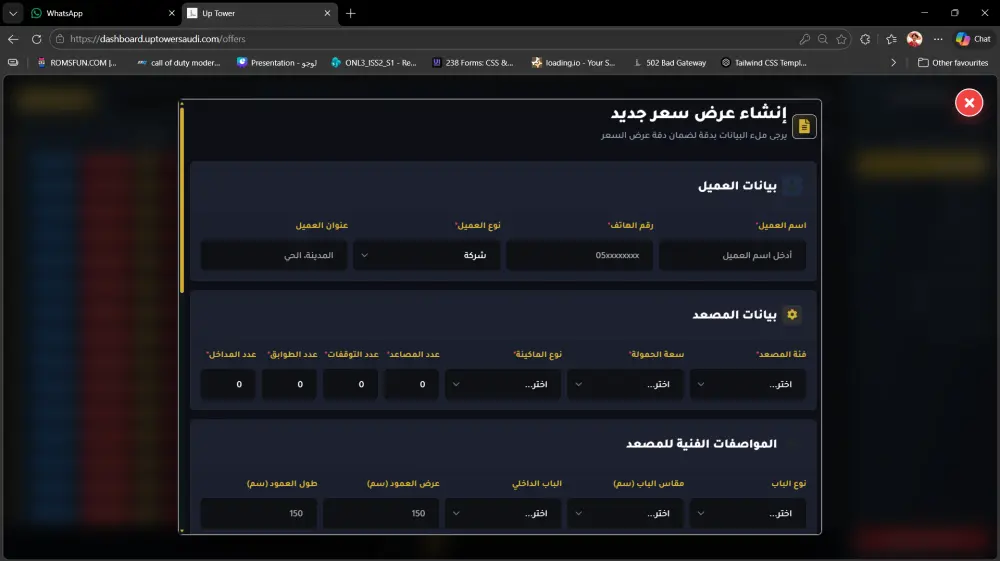
Task: Close the new price offer modal
Action: [x=969, y=103]
